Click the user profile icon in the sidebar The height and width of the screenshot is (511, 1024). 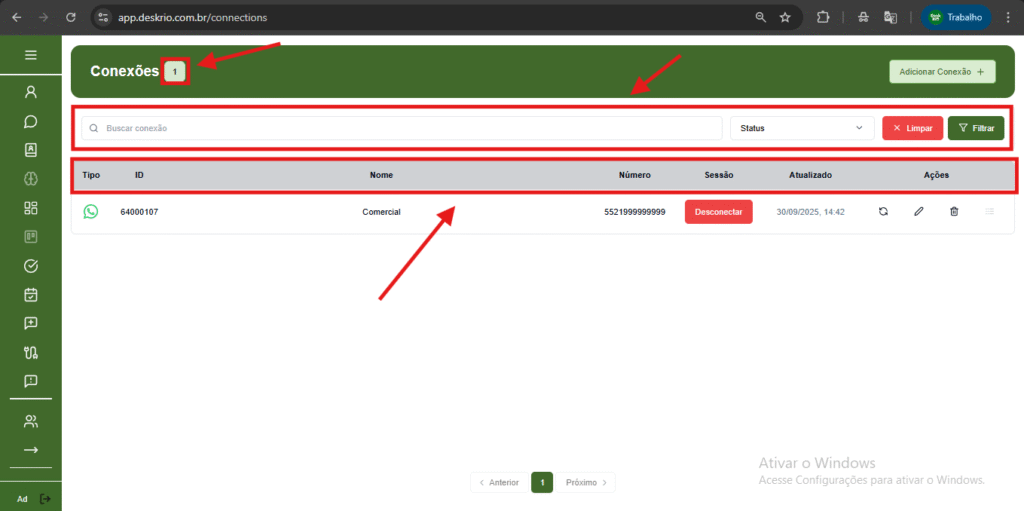pos(31,92)
